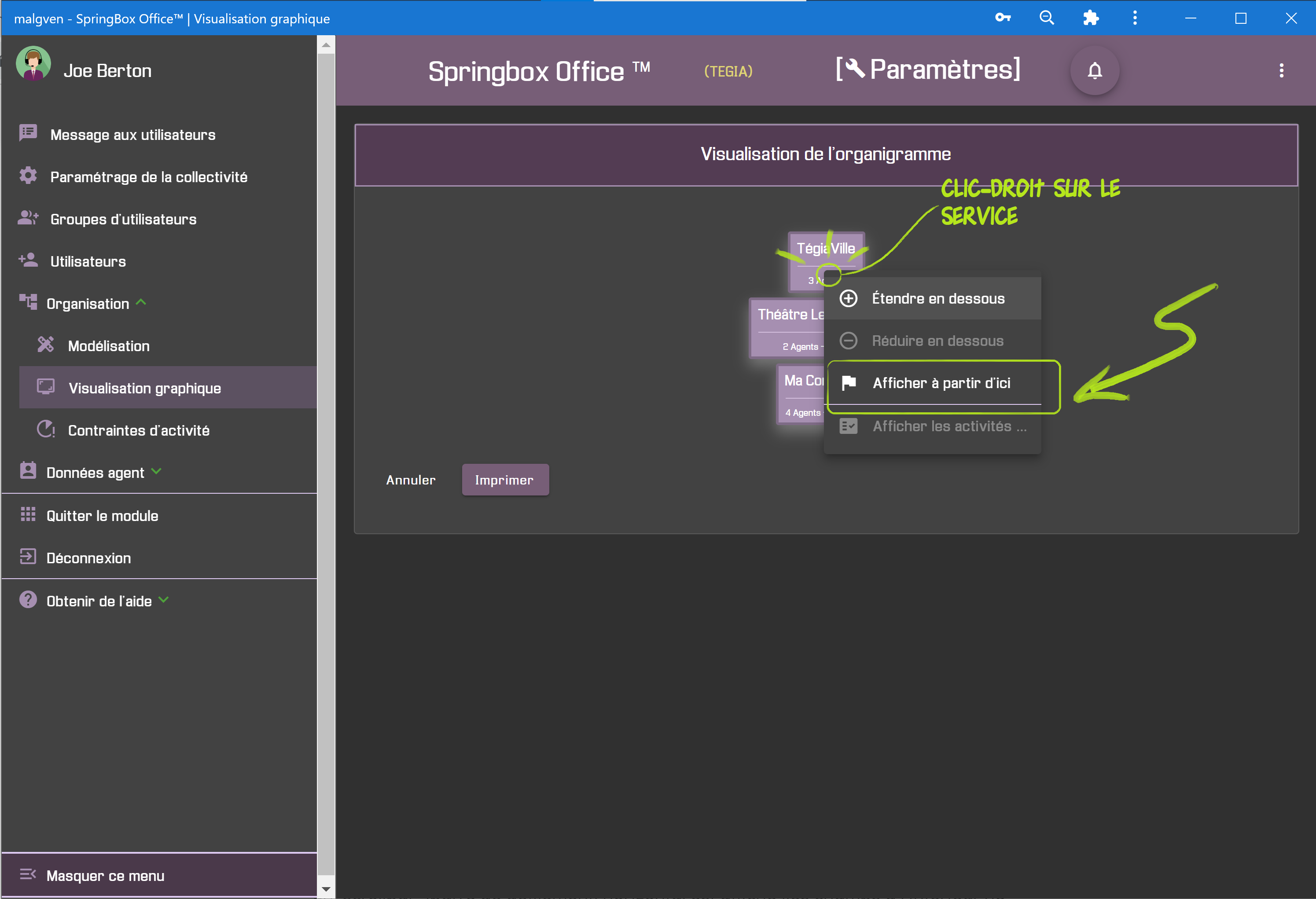1316x899 pixels.
Task: Click Déconnexion in sidebar
Action: (158, 558)
